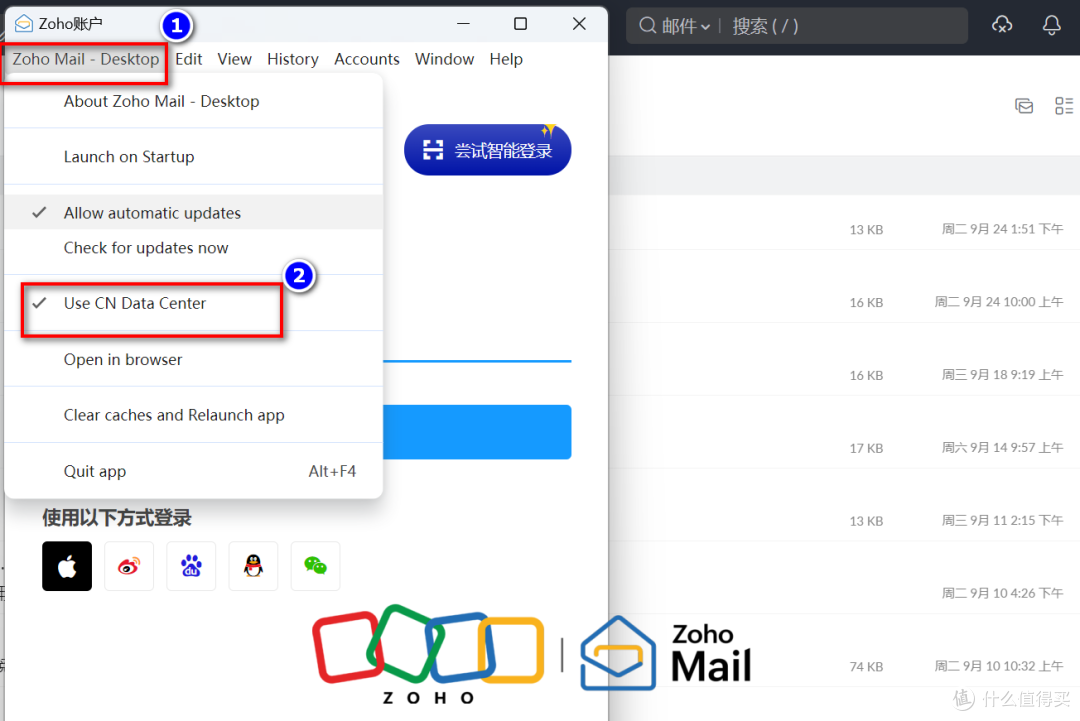
Task: Sign in with QQ penguin icon
Action: [253, 566]
